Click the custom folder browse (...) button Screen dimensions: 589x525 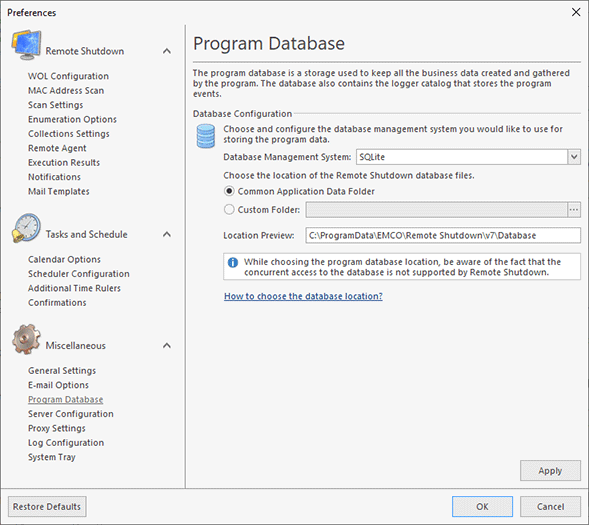click(574, 210)
